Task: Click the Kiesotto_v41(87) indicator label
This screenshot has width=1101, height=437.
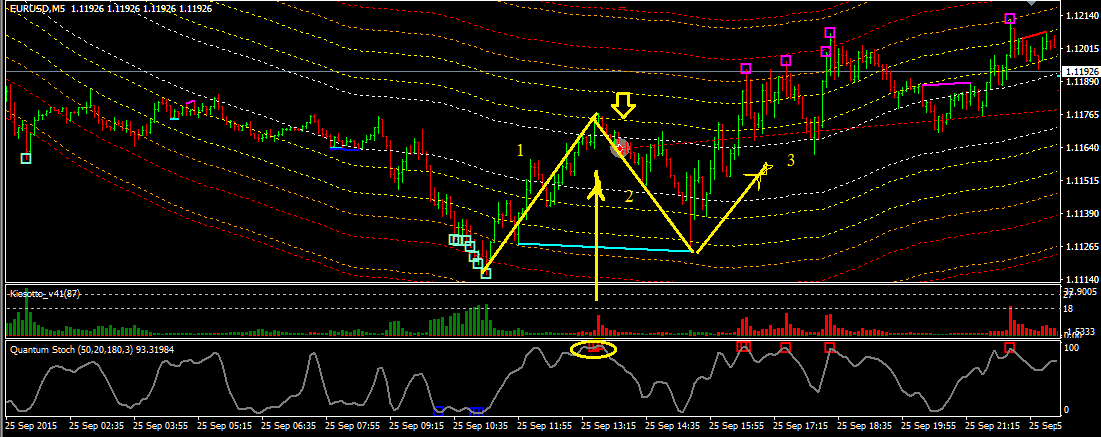Action: pos(44,294)
